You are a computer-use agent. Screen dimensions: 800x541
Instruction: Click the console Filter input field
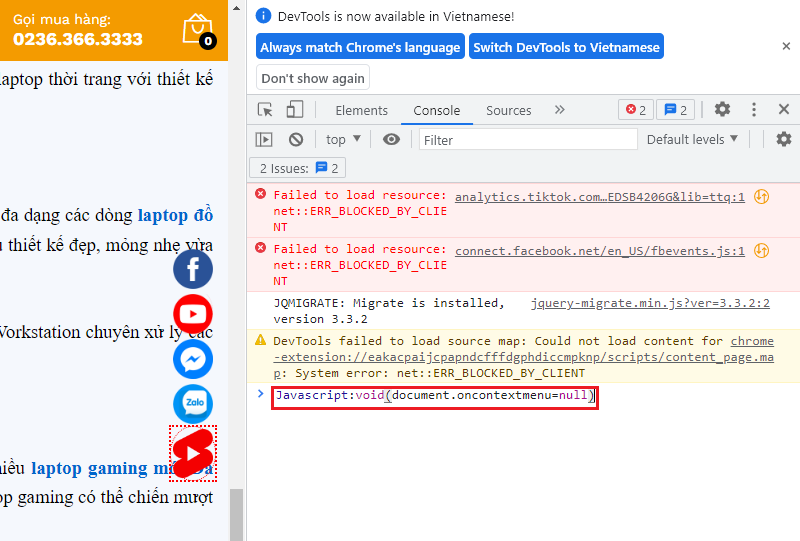pos(528,139)
